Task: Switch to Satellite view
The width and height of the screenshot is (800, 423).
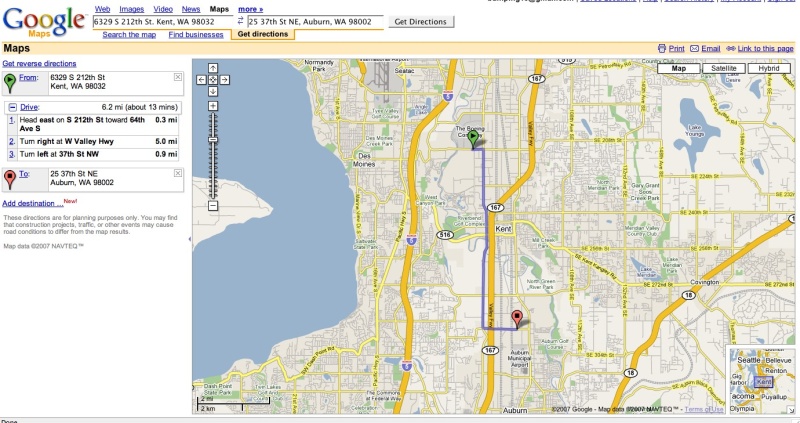Action: click(x=723, y=68)
